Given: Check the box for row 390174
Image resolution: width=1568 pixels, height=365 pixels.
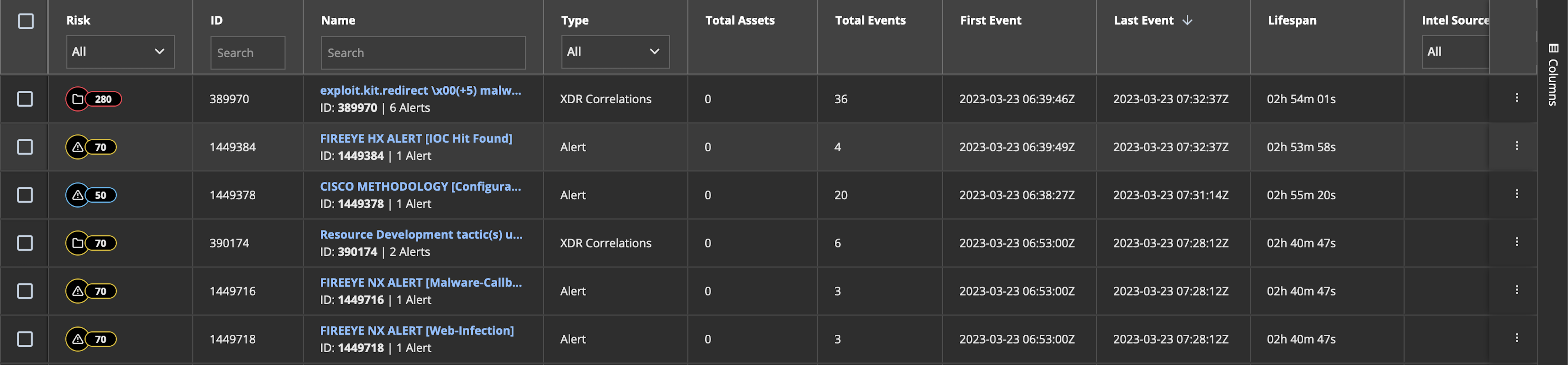Looking at the screenshot, I should click(25, 243).
